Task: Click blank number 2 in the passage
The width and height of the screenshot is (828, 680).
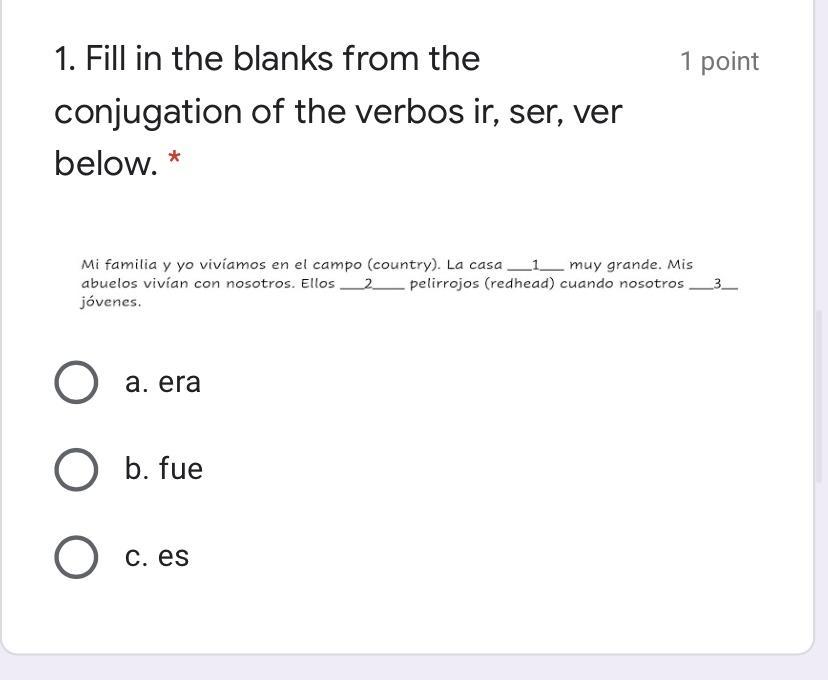Action: (372, 284)
